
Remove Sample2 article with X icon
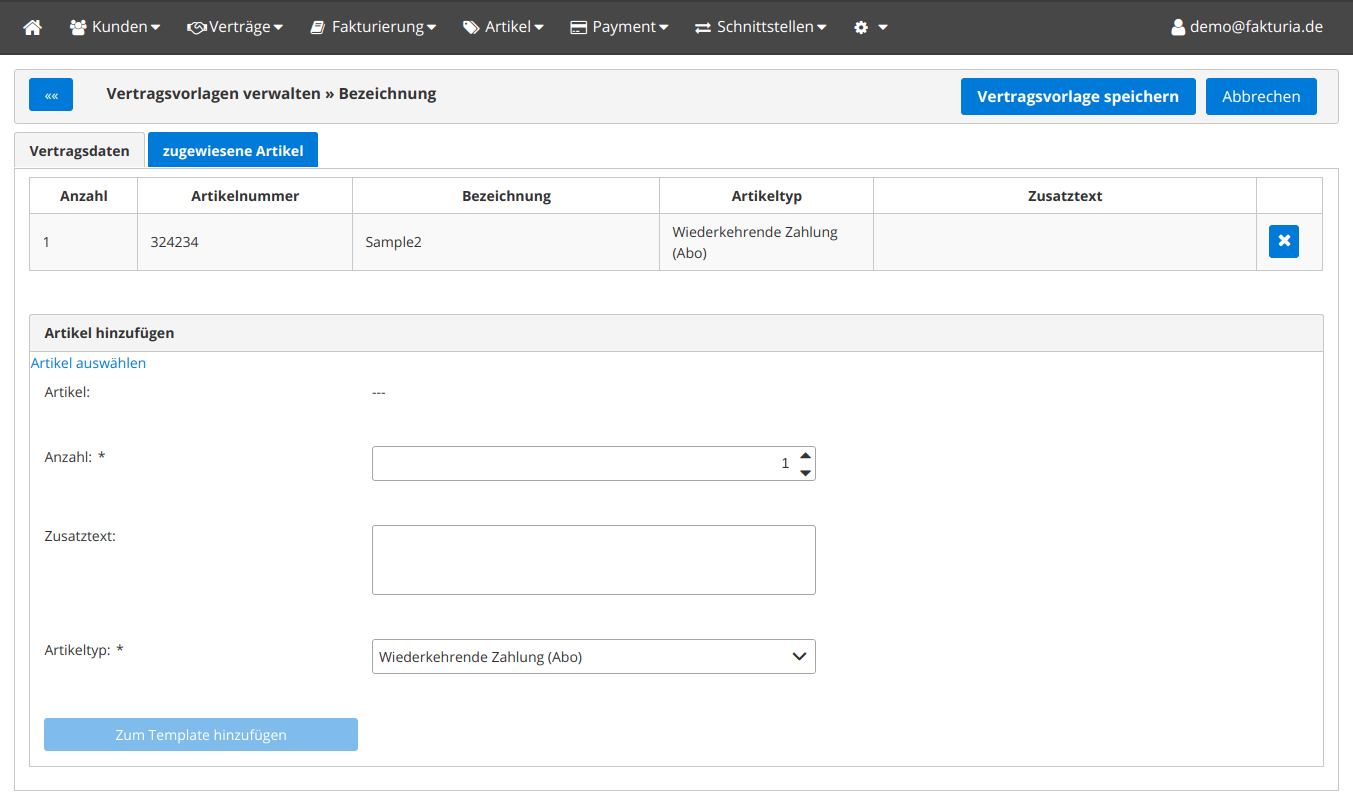[1283, 242]
